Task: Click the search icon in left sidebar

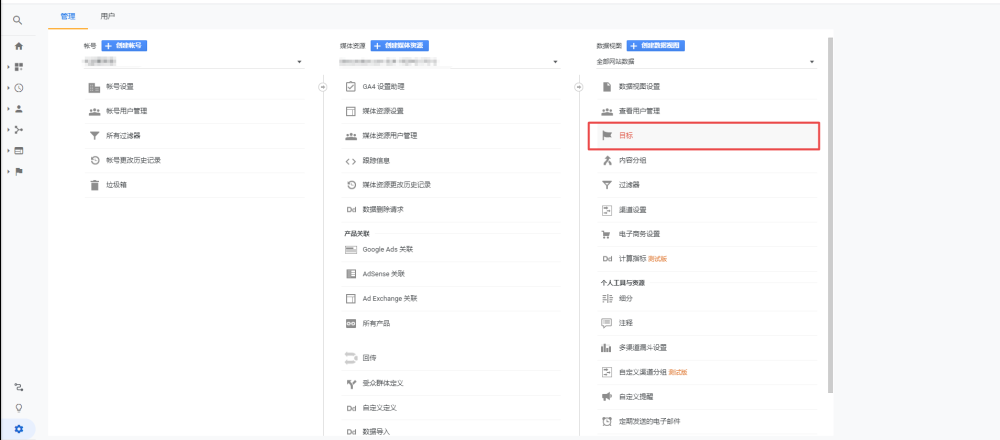Action: click(18, 20)
